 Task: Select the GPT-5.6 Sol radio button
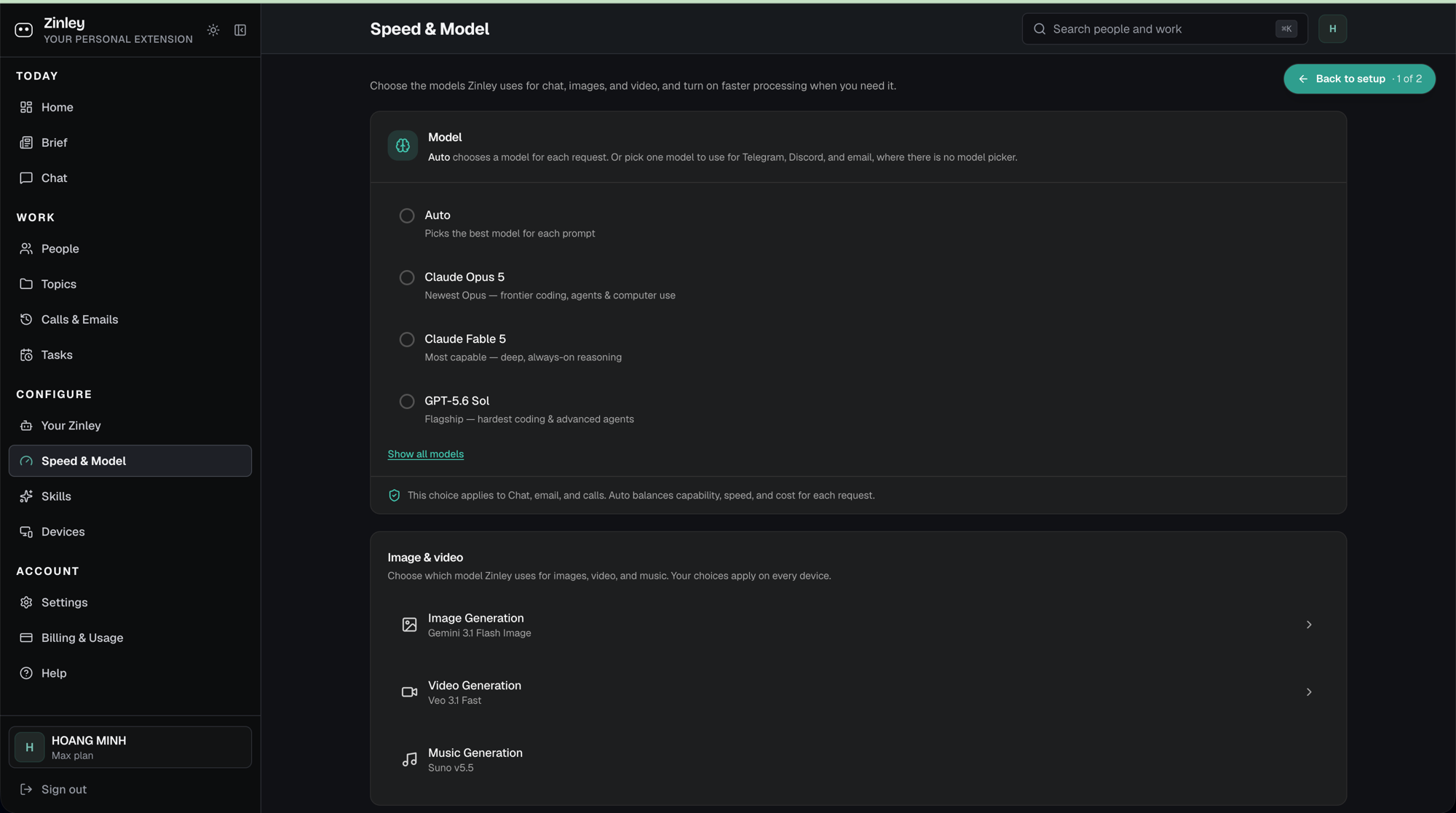[407, 401]
